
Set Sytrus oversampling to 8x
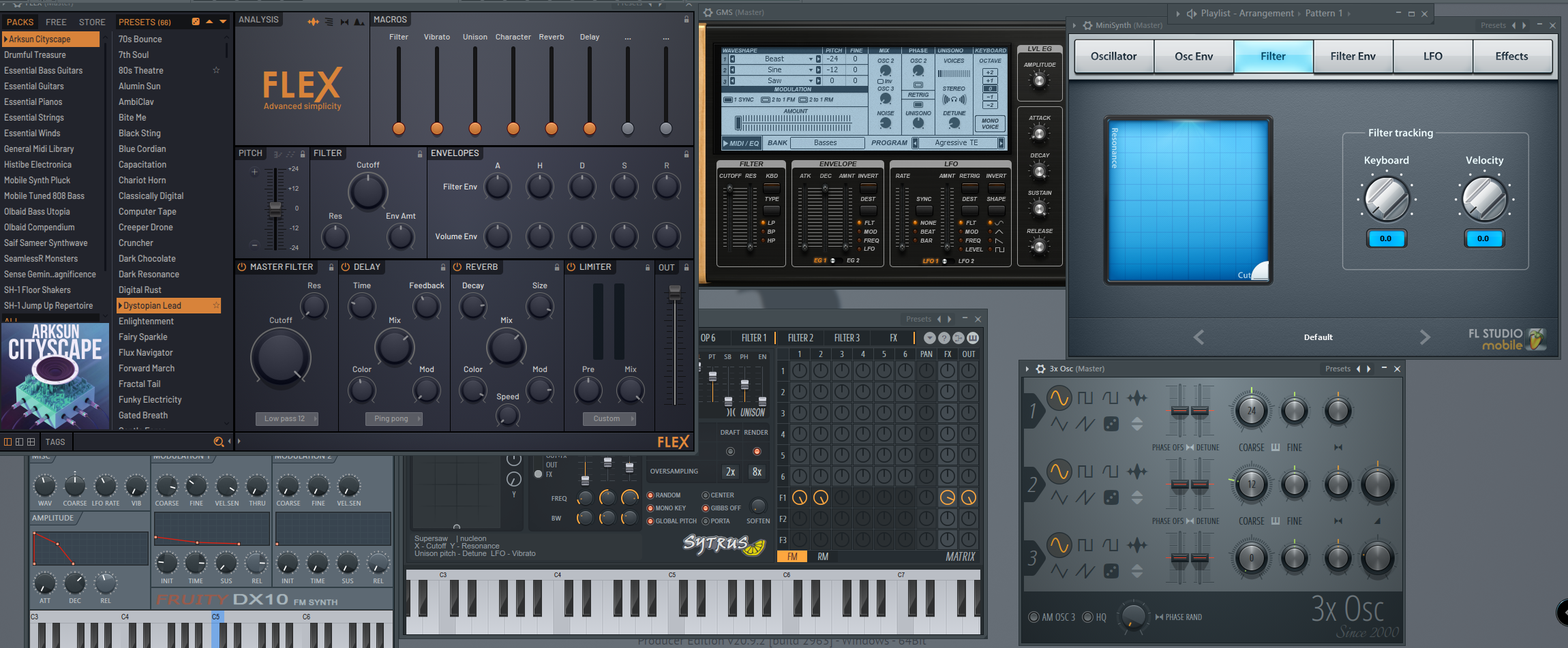[x=757, y=472]
